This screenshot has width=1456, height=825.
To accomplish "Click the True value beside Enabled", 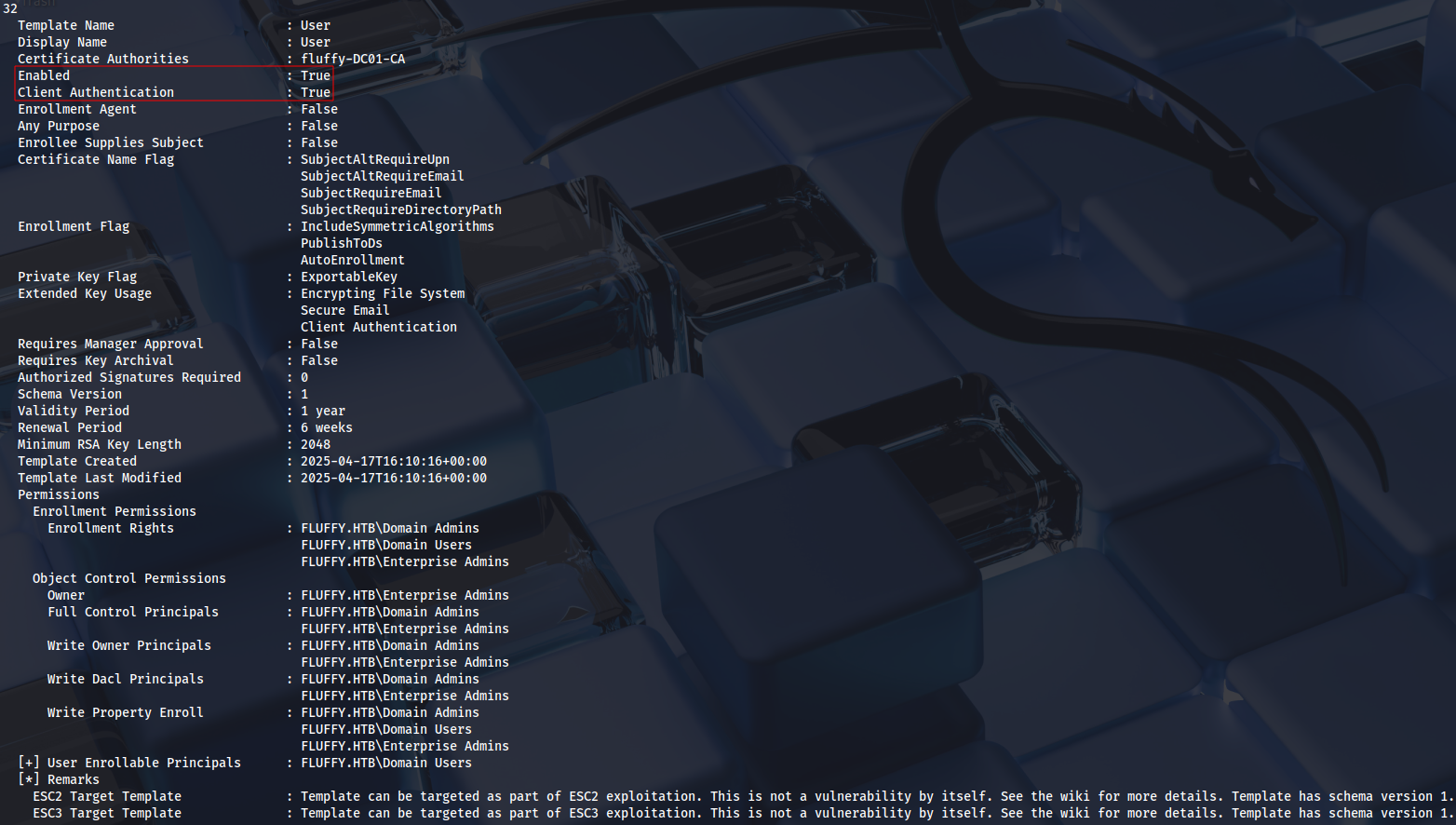I will click(x=315, y=75).
